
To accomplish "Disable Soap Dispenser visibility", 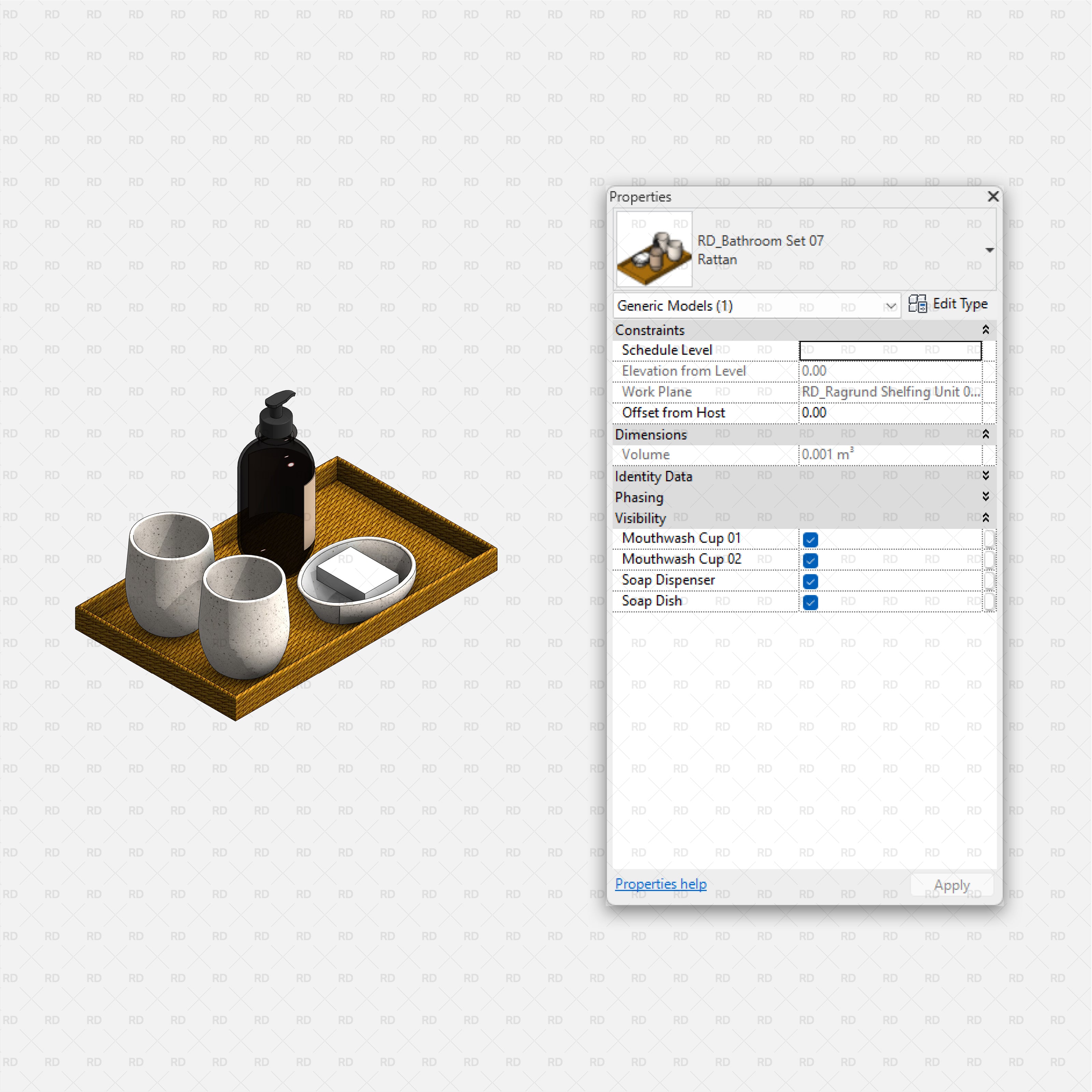I will pos(810,581).
